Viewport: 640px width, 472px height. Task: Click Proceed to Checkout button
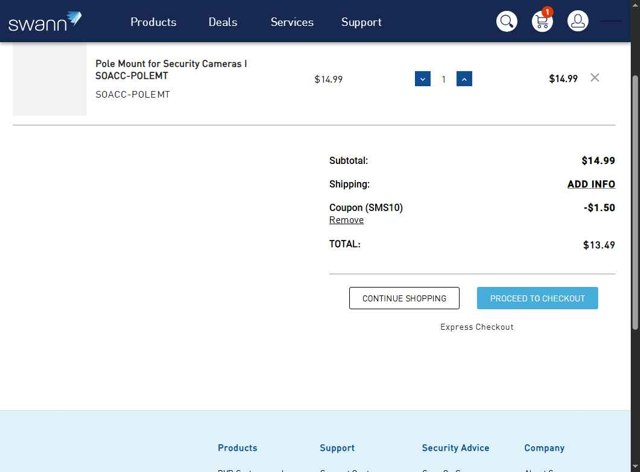537,298
